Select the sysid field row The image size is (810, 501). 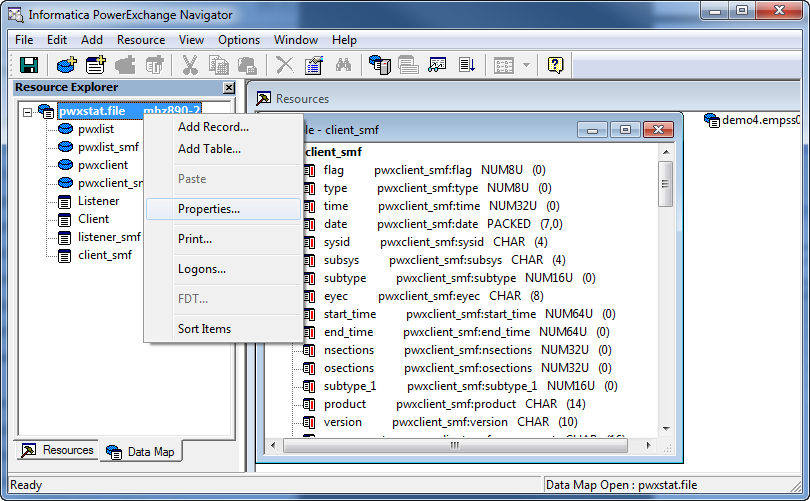[x=337, y=242]
